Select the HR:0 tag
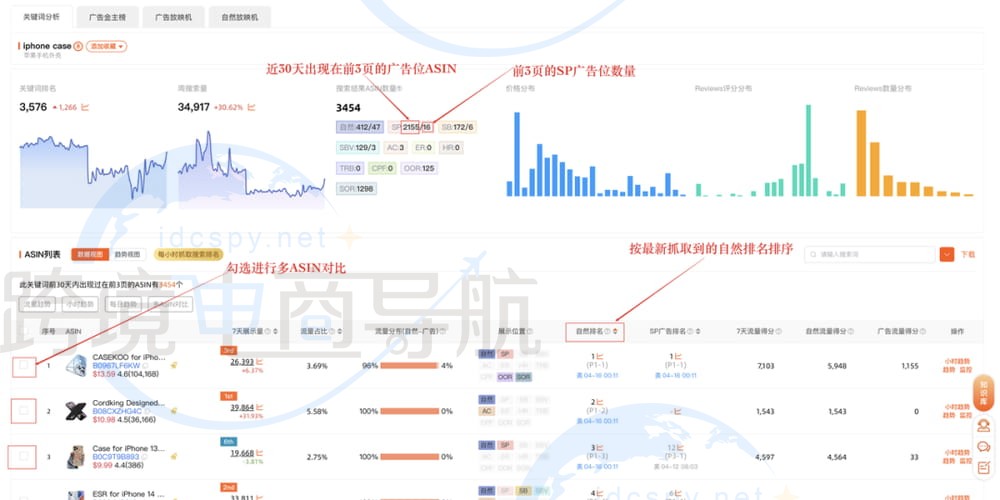Image resolution: width=1000 pixels, height=500 pixels. [451, 147]
